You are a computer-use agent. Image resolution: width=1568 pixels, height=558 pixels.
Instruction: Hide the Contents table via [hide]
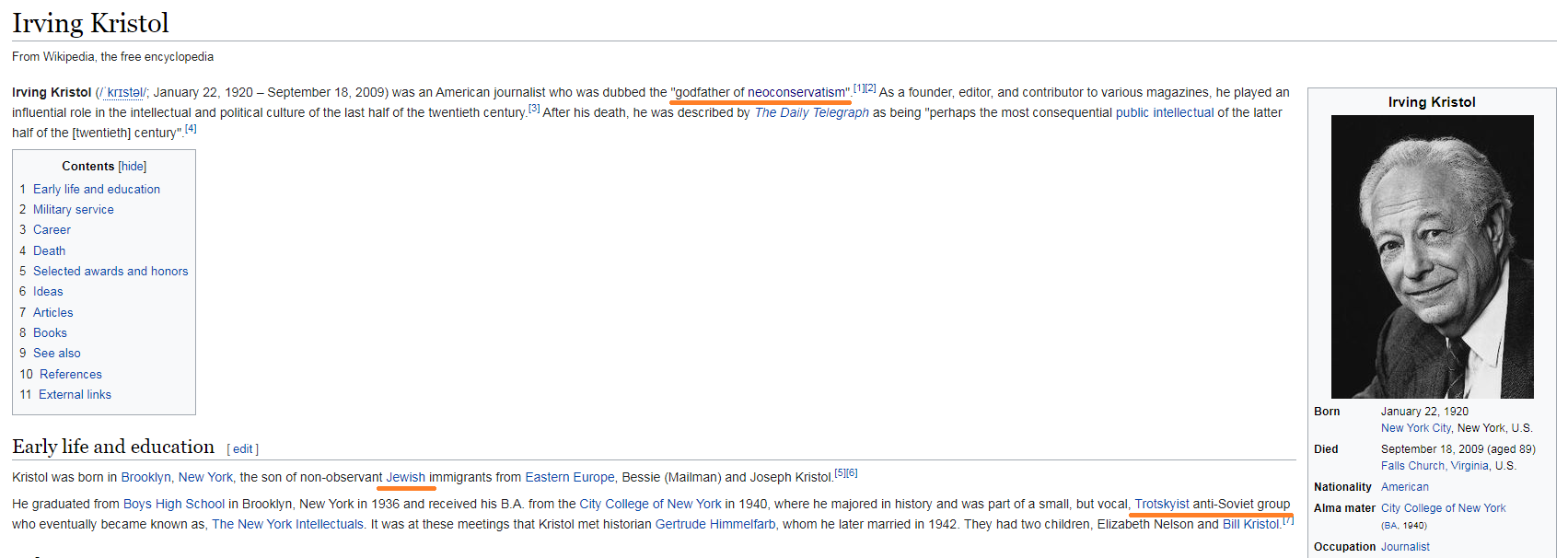pos(132,167)
